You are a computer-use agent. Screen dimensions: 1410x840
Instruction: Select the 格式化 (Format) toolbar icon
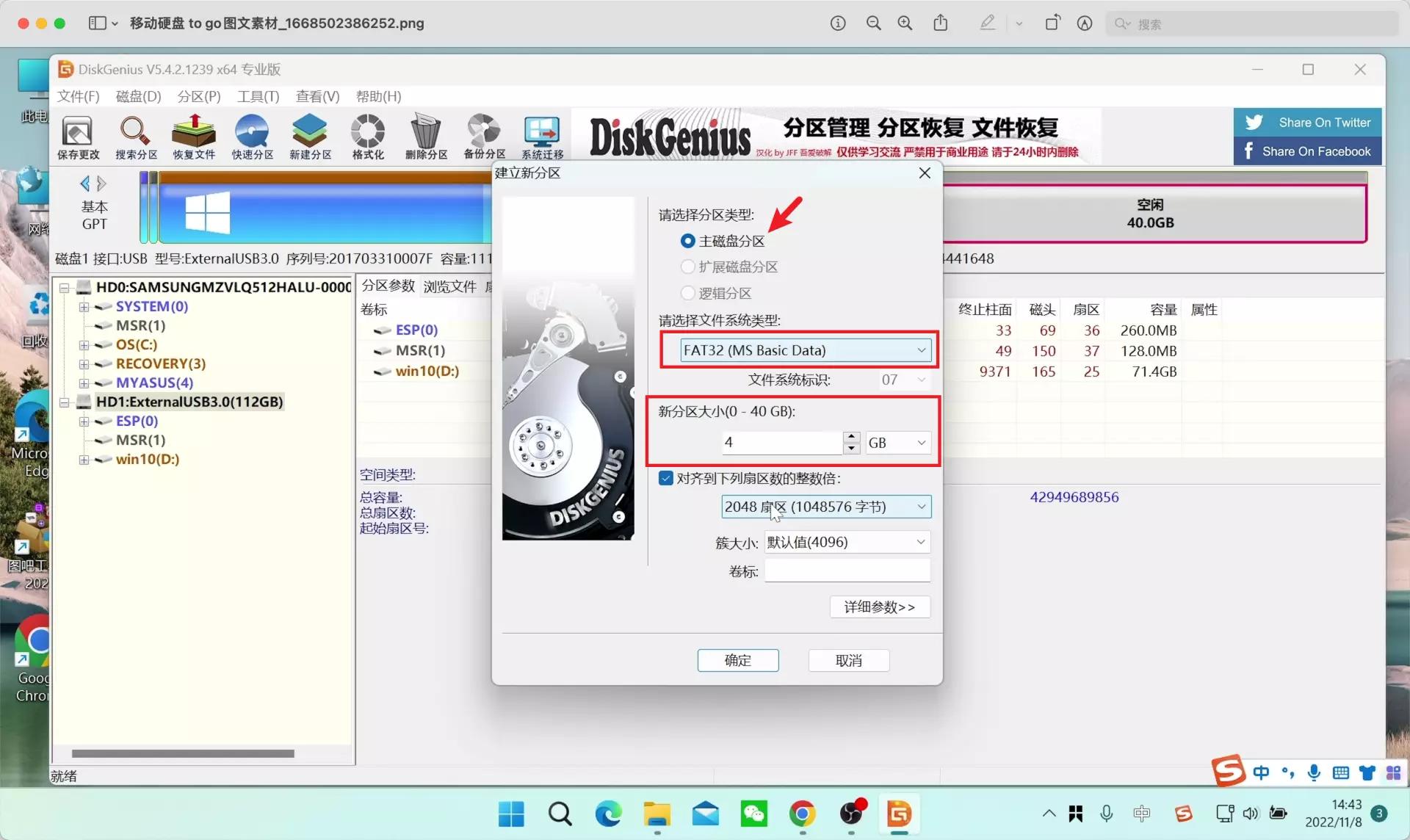click(x=366, y=137)
